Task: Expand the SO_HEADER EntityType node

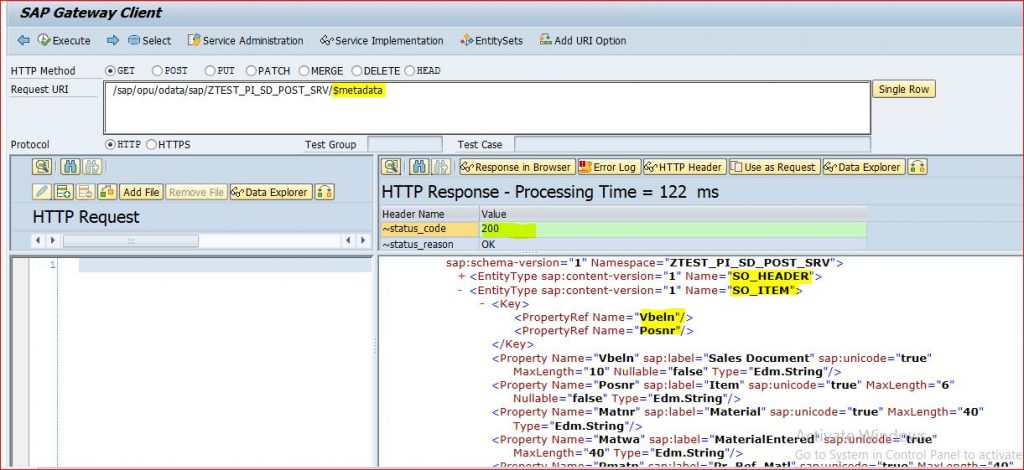Action: coord(462,277)
